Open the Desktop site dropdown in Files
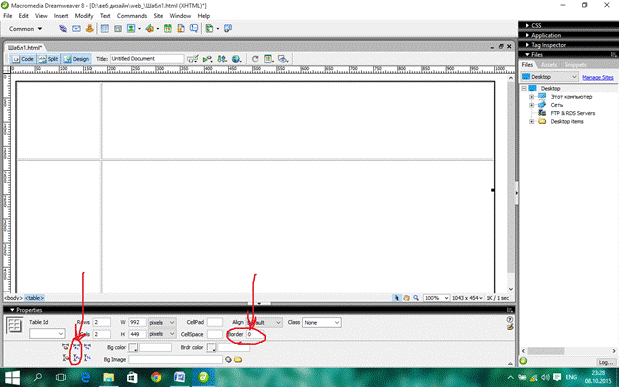Viewport: 619px width, 387px height. point(550,77)
